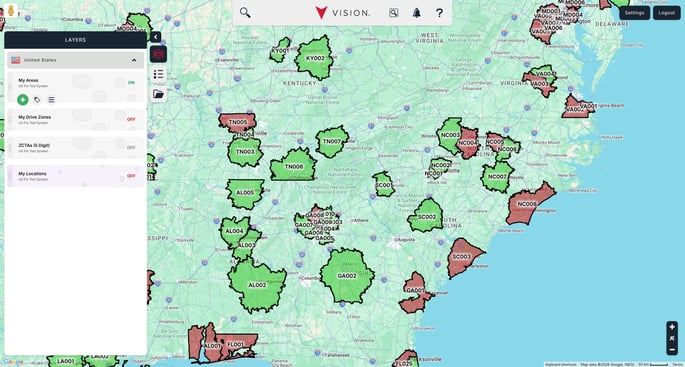
Task: Zoom out with the minus button
Action: pyautogui.click(x=672, y=350)
